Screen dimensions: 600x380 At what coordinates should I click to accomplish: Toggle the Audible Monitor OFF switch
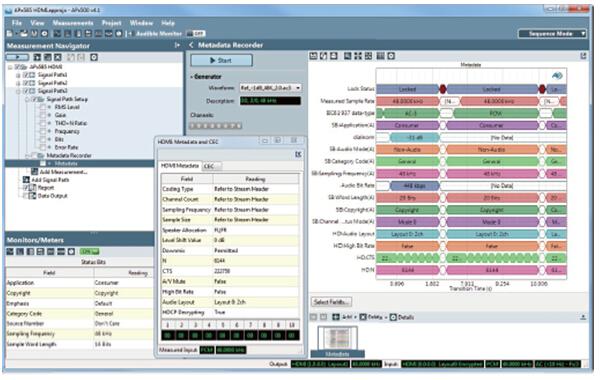click(197, 34)
